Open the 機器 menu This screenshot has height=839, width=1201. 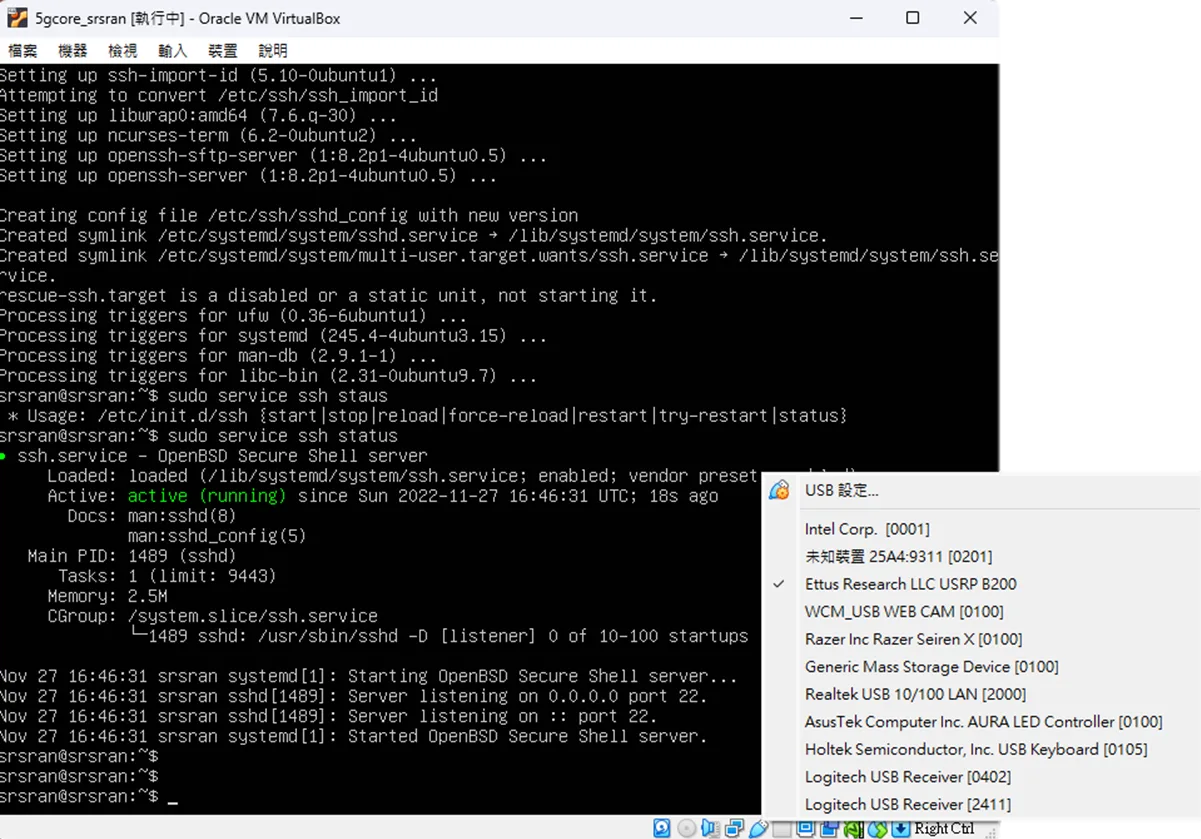[73, 50]
